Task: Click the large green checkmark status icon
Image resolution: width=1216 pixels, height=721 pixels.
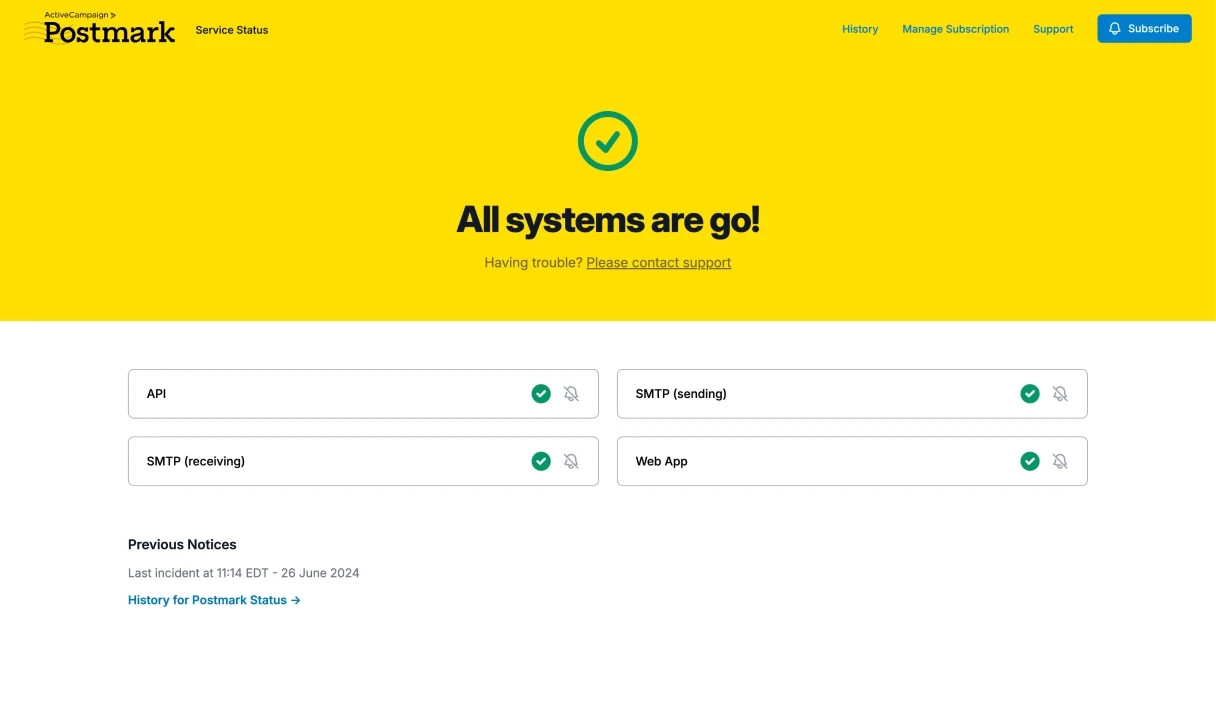Action: [608, 141]
